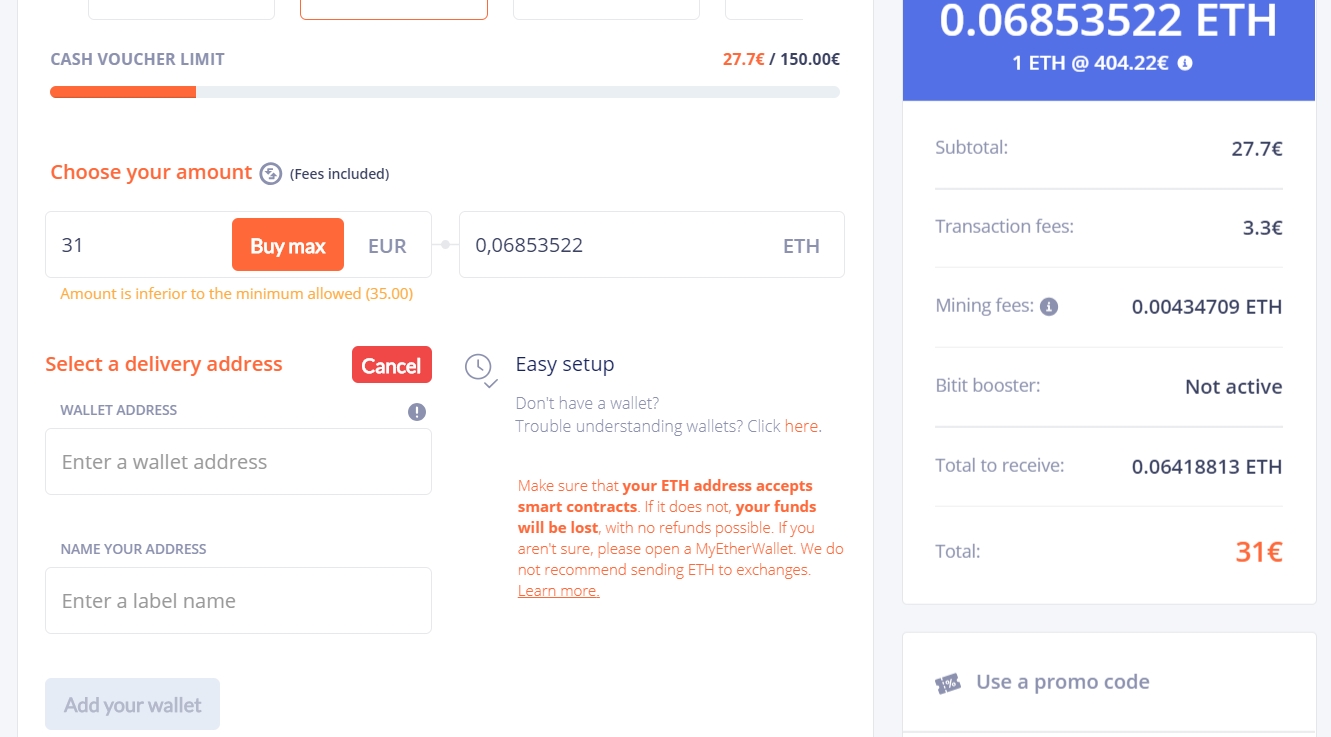Click the cash voucher limit progress bar
The width and height of the screenshot is (1331, 737).
[x=445, y=92]
